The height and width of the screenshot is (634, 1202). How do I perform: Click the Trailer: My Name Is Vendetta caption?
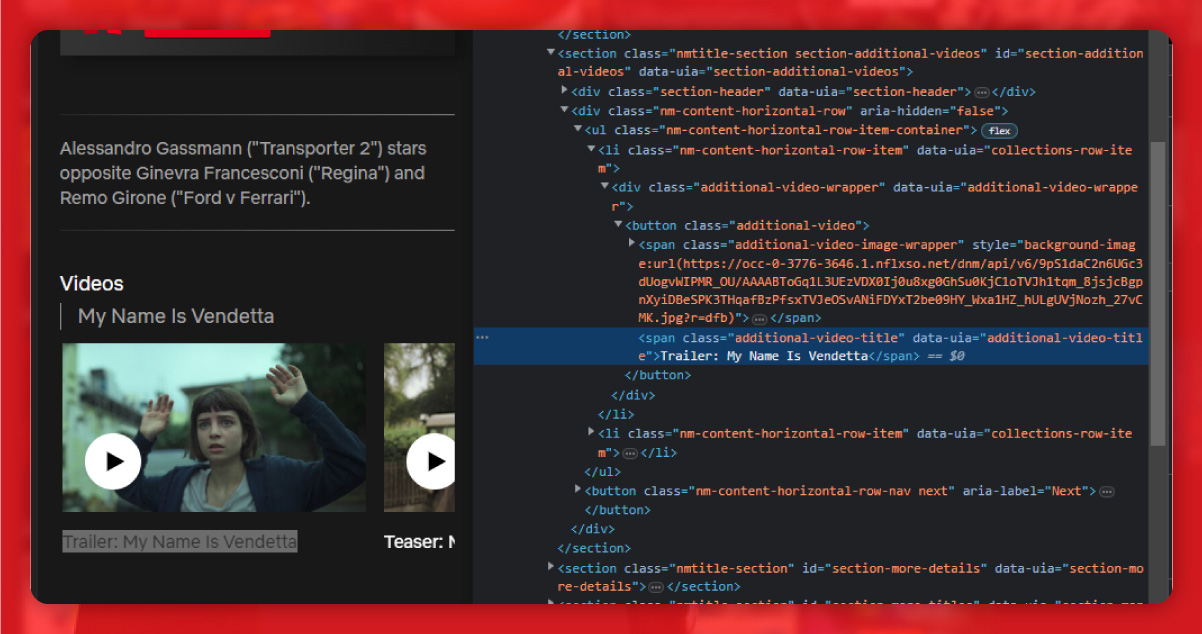click(180, 541)
